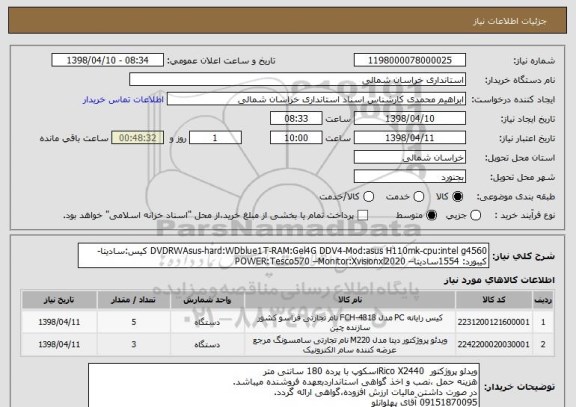The image size is (576, 407).
Task: Click the نام کالا column header
Action: click(x=350, y=300)
